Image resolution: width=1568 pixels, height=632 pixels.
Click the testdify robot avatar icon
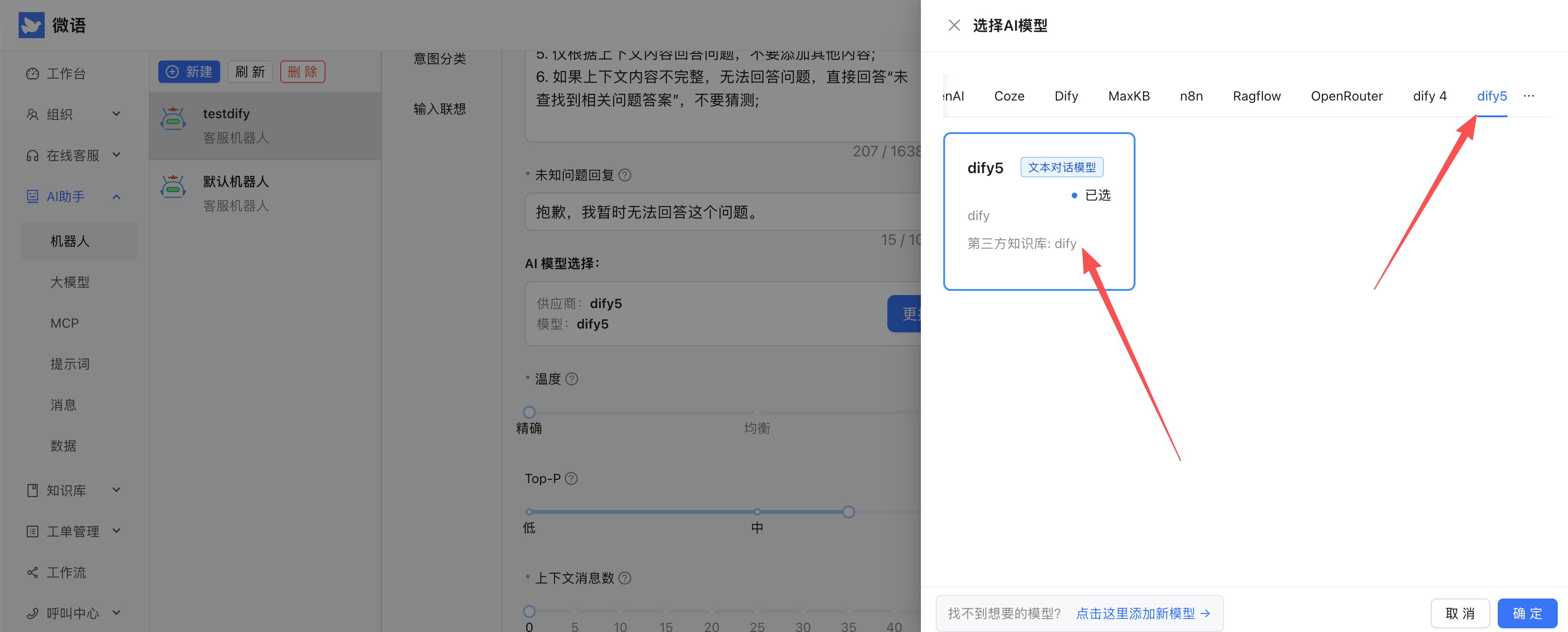tap(174, 119)
